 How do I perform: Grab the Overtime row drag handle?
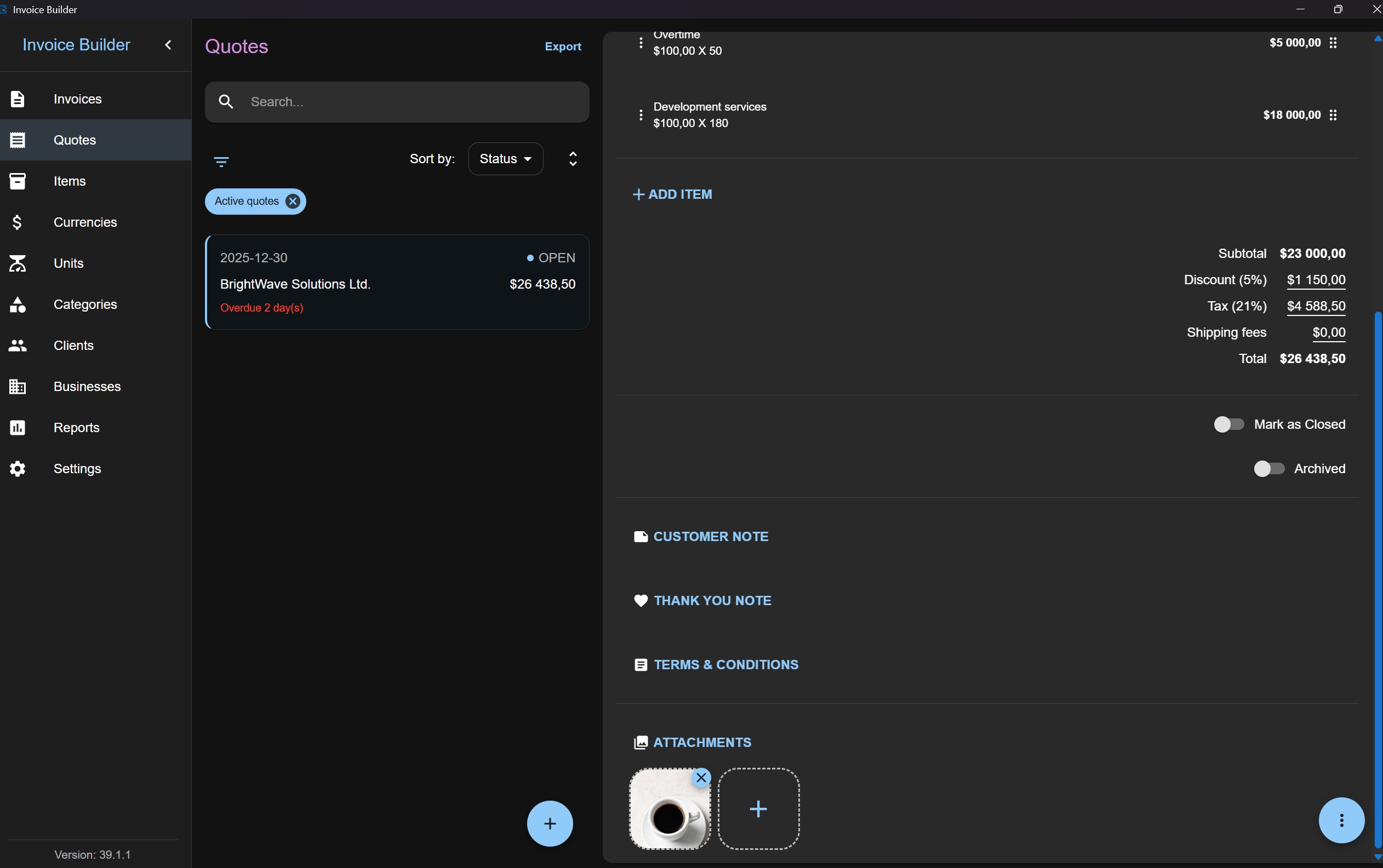[x=1333, y=43]
